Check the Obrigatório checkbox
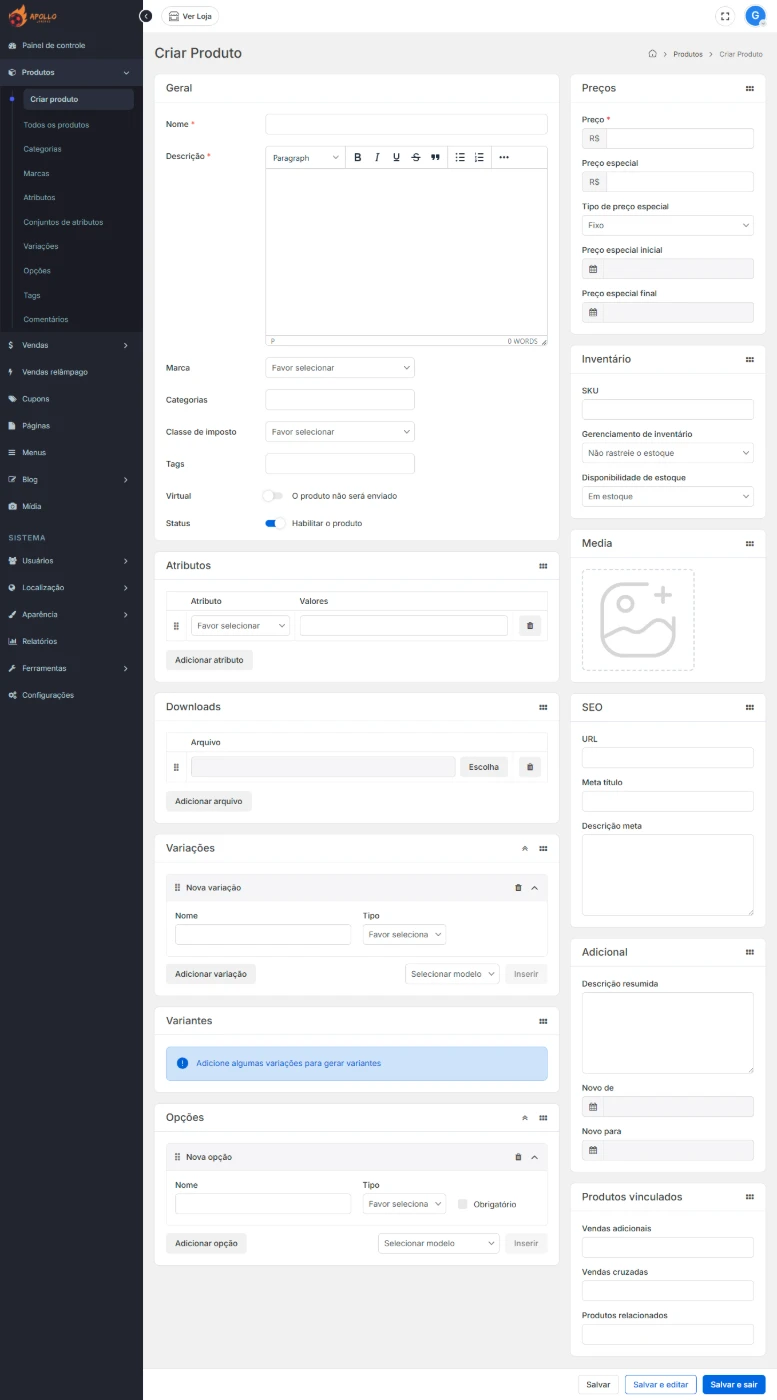Image resolution: width=777 pixels, height=1400 pixels. pyautogui.click(x=463, y=1204)
